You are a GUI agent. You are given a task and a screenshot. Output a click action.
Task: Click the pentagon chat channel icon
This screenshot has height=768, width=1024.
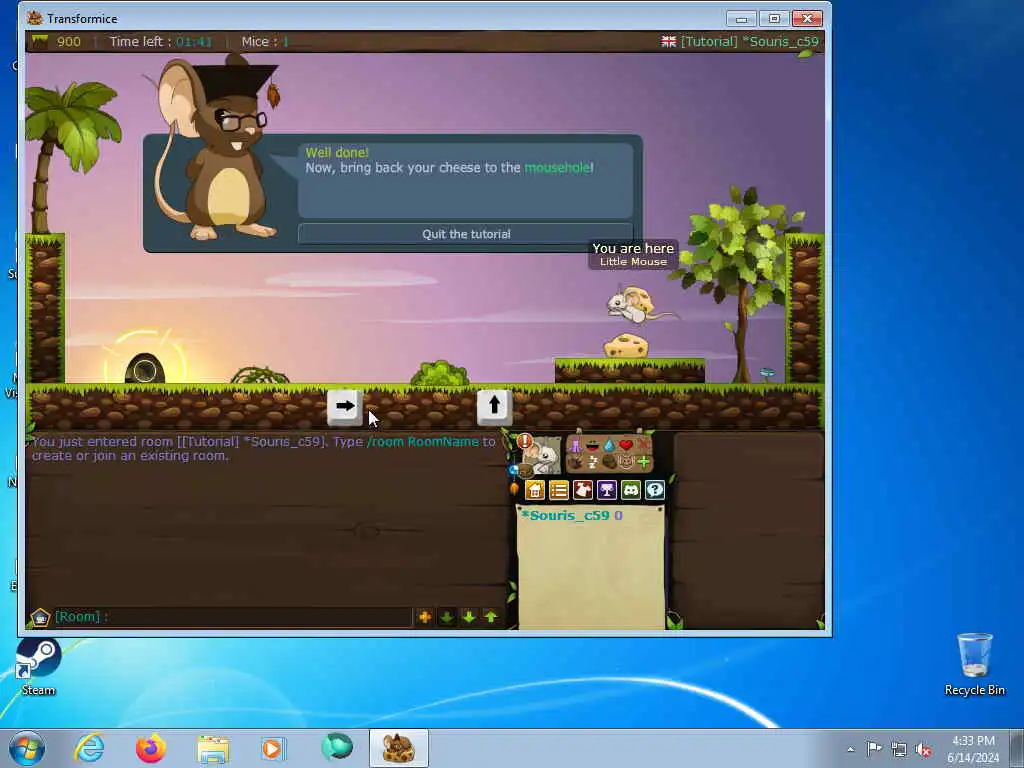point(40,616)
